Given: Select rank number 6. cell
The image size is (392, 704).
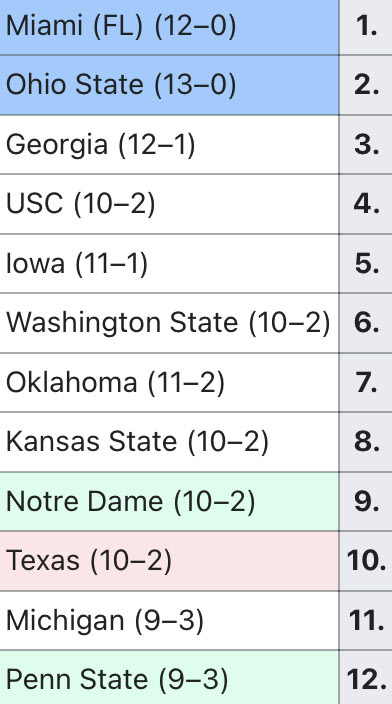Looking at the screenshot, I should 366,323.
